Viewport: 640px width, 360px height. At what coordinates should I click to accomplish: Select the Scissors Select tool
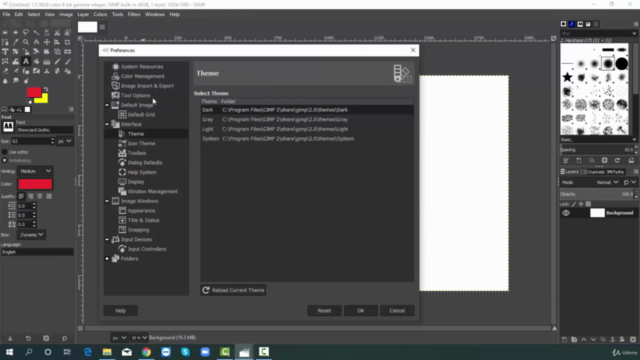[57, 32]
